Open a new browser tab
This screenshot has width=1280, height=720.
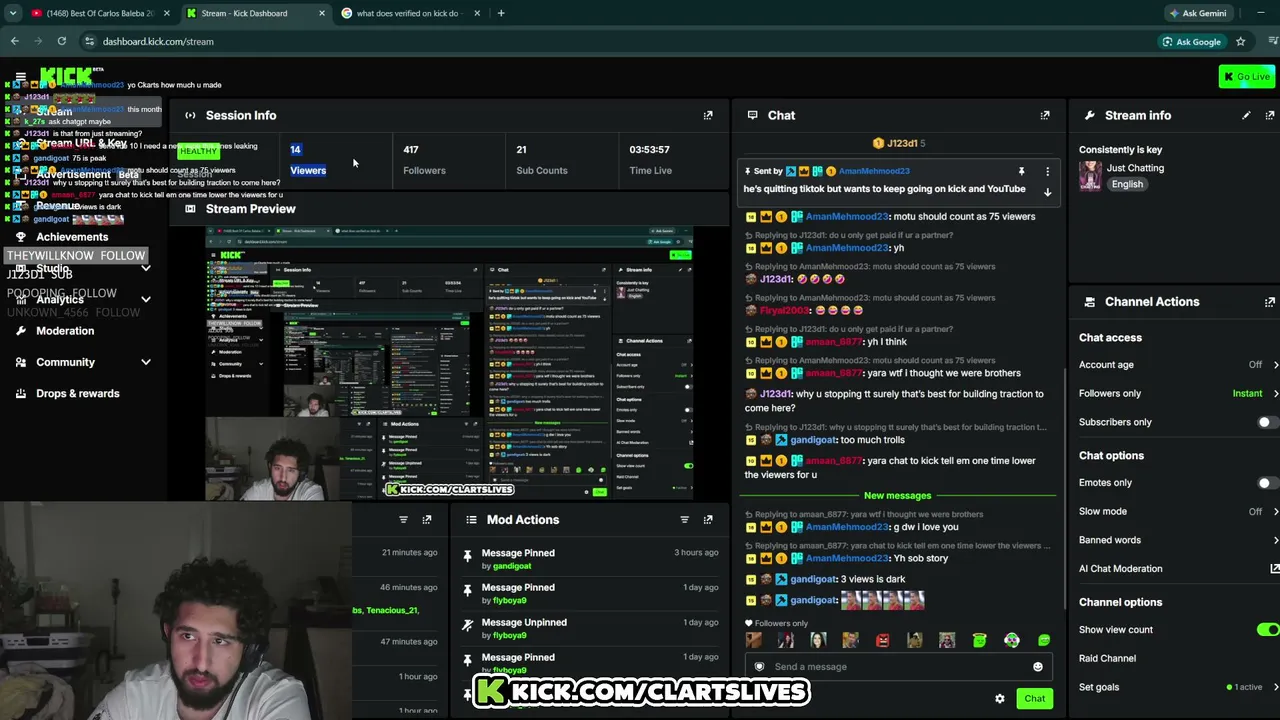[501, 13]
